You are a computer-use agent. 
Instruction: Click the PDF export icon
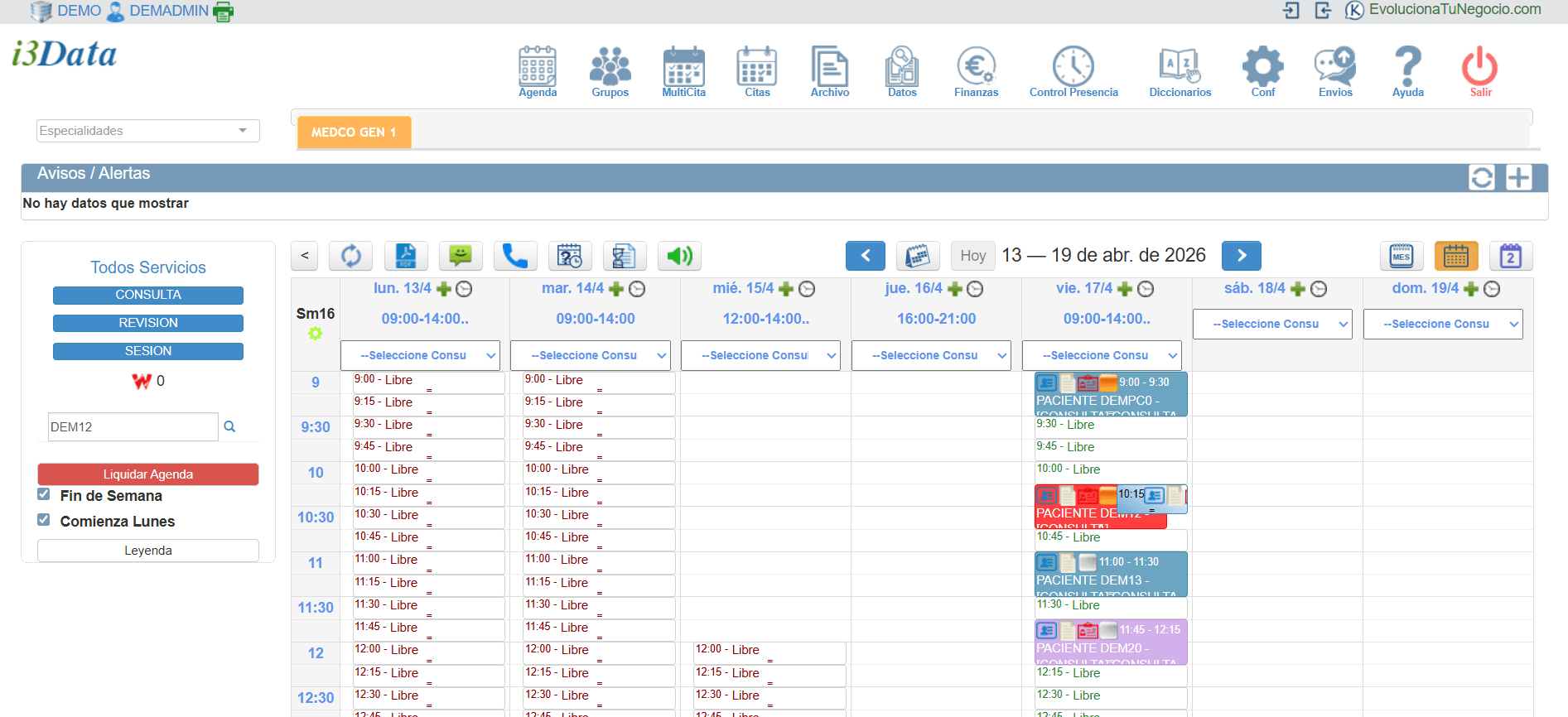(406, 256)
